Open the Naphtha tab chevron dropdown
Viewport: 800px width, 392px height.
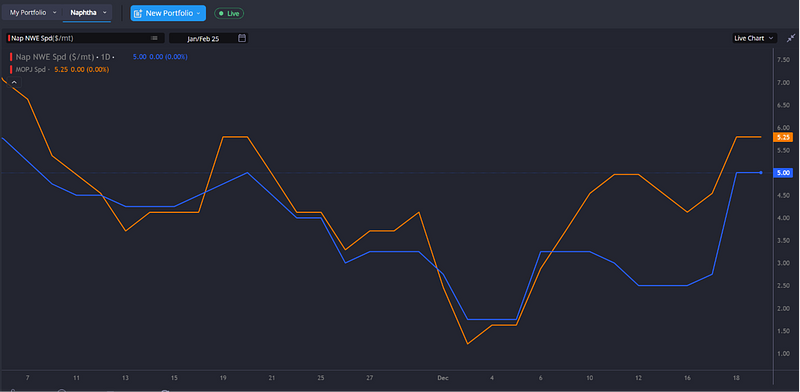[x=105, y=13]
